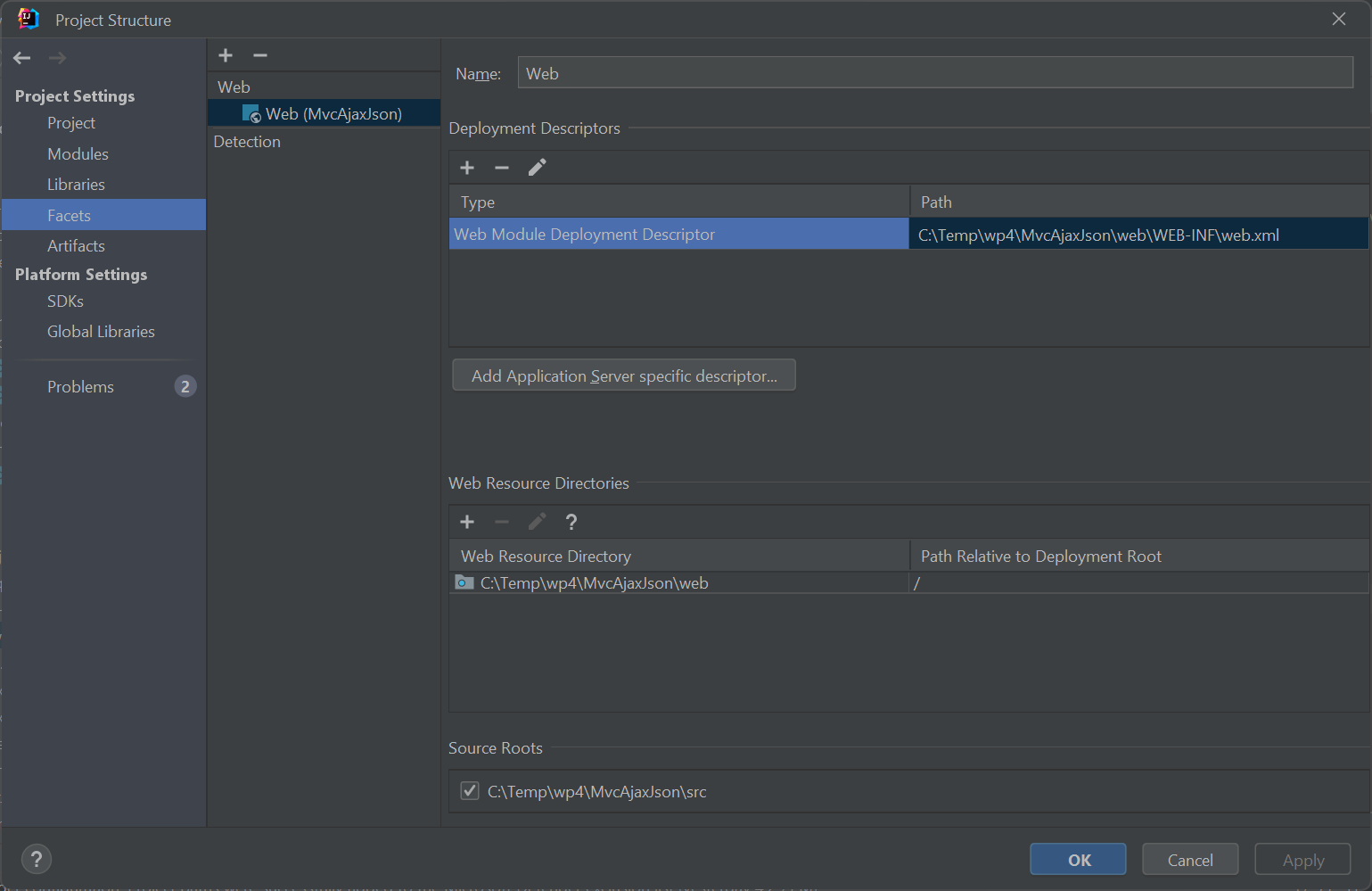Edit the deployment descriptor with pencil icon
Image resolution: width=1372 pixels, height=891 pixels.
[537, 168]
